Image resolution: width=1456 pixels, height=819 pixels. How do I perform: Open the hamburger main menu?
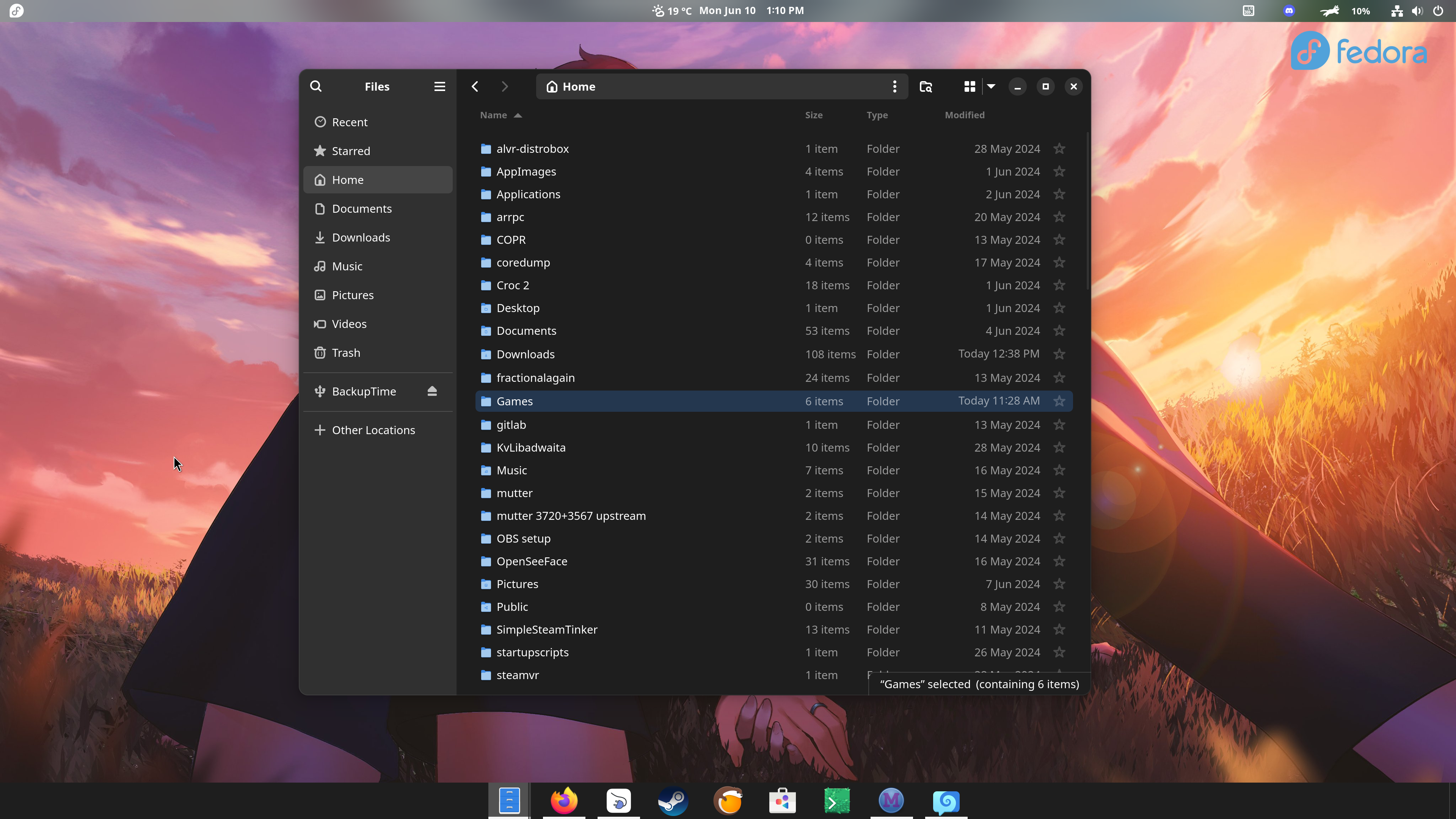point(439,86)
